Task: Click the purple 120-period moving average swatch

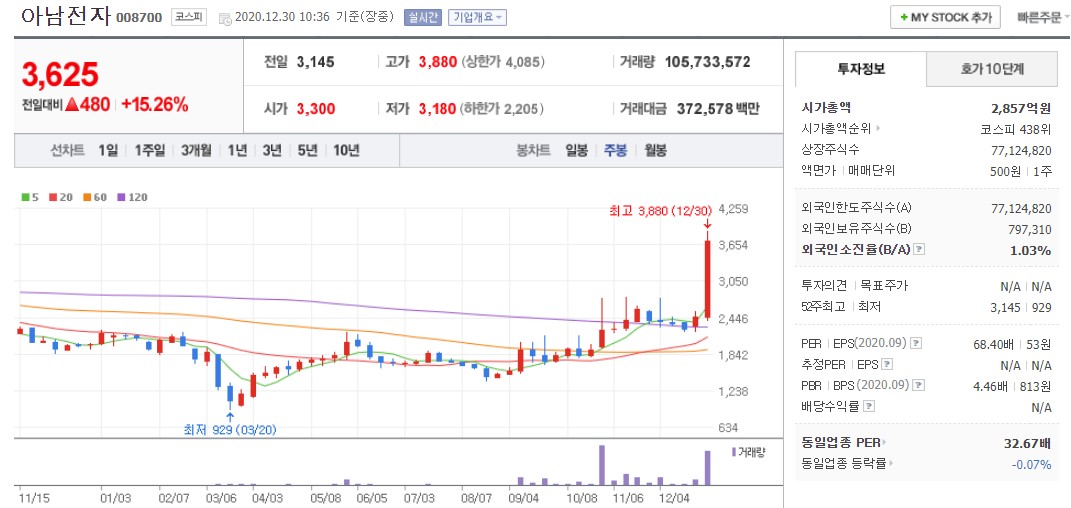Action: [x=122, y=197]
